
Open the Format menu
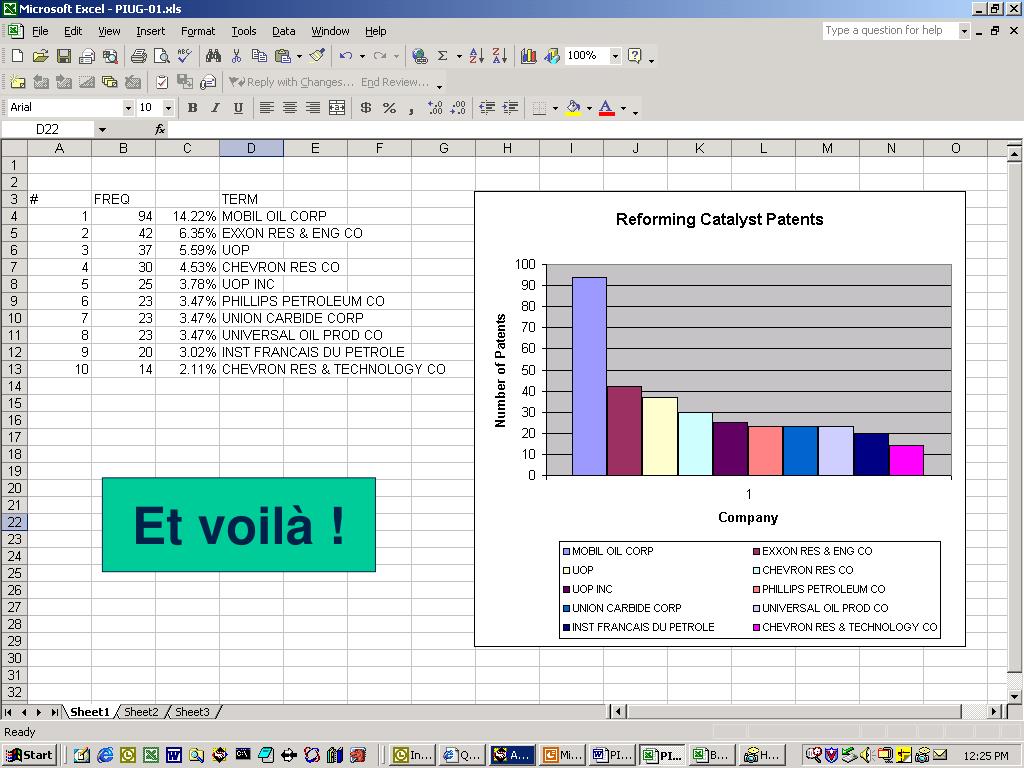[198, 31]
